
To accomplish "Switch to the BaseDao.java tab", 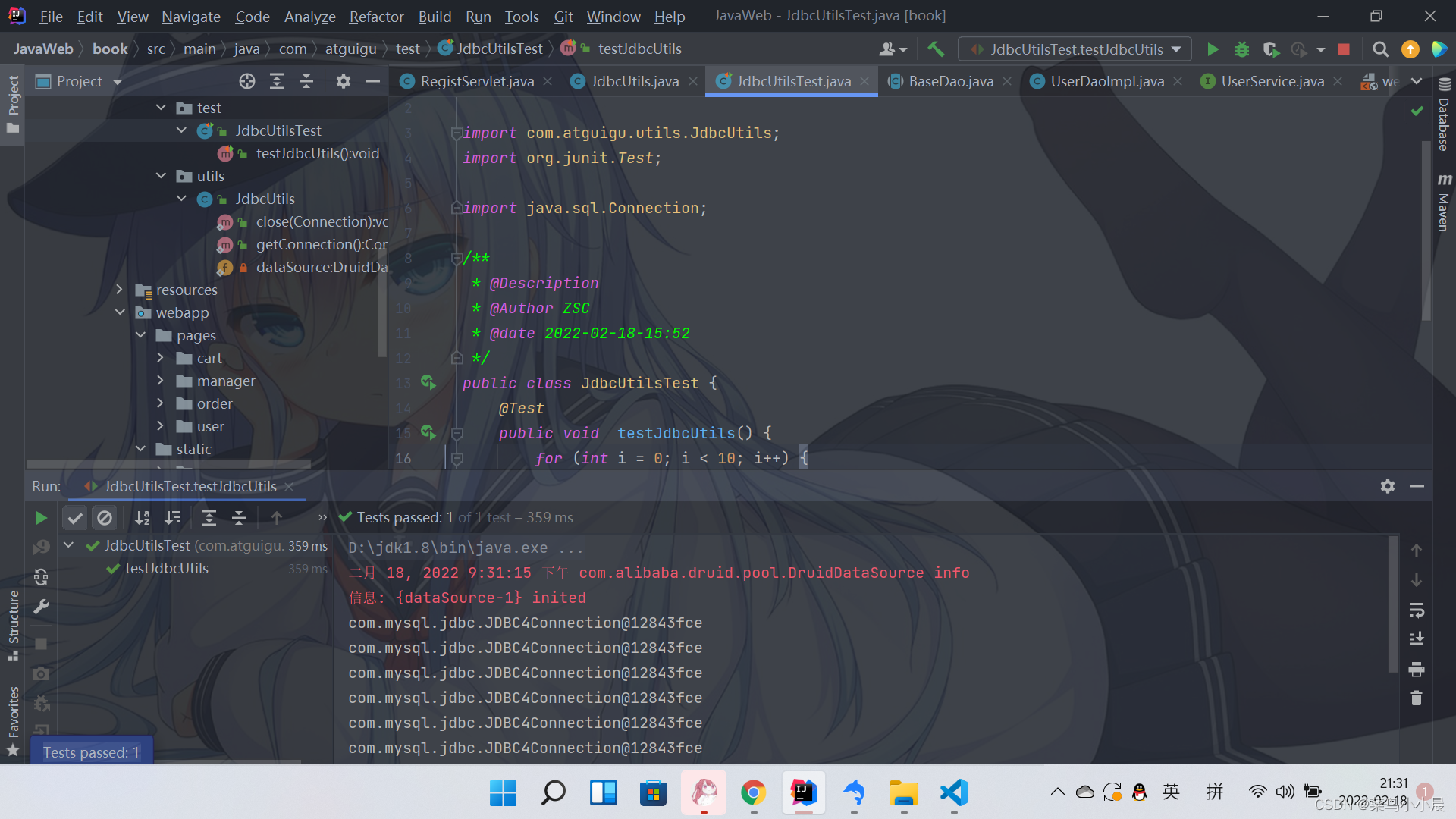I will pyautogui.click(x=950, y=81).
